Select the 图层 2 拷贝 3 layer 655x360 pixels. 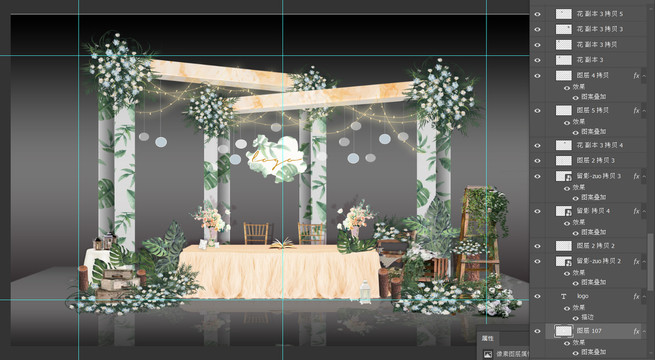click(589, 160)
